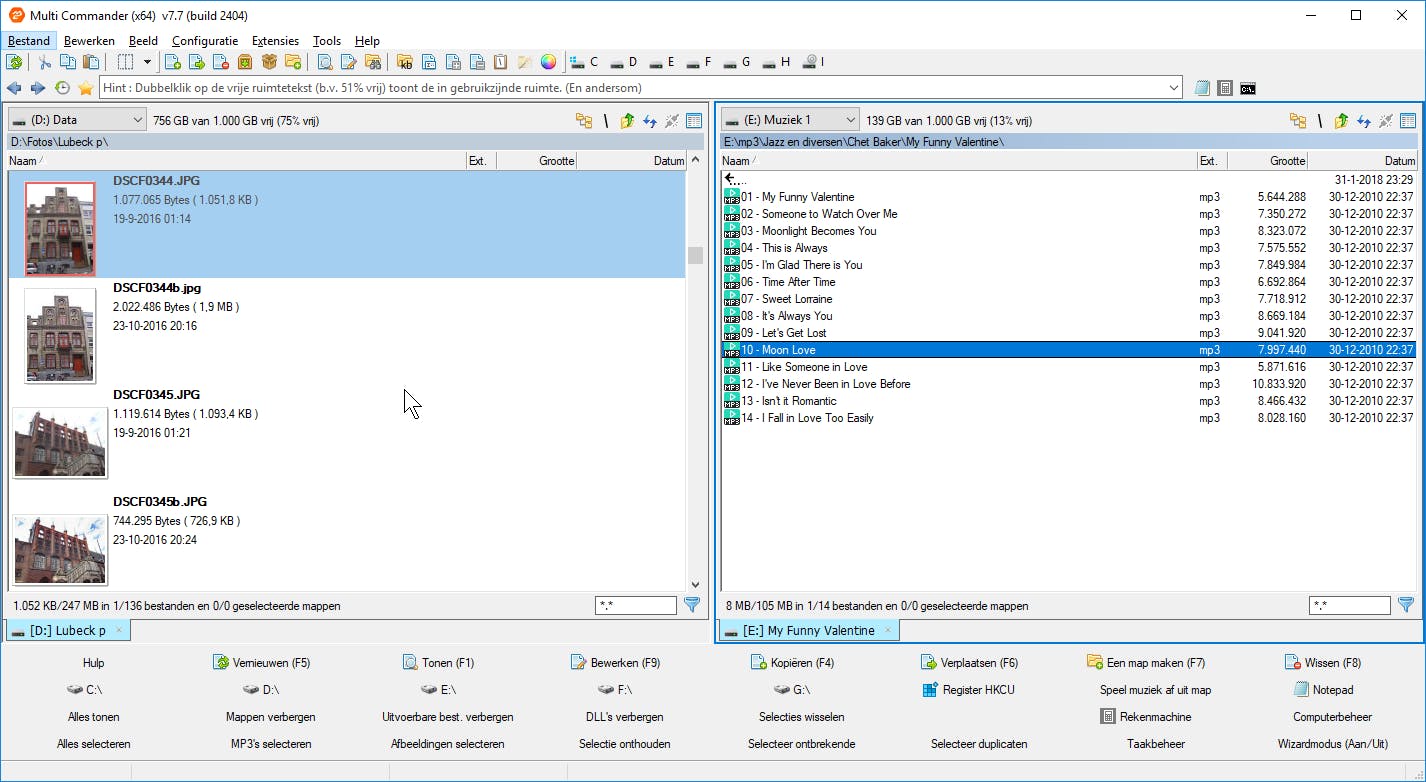Click the folder tree icon in left panel
1426x782 pixels.
click(583, 121)
